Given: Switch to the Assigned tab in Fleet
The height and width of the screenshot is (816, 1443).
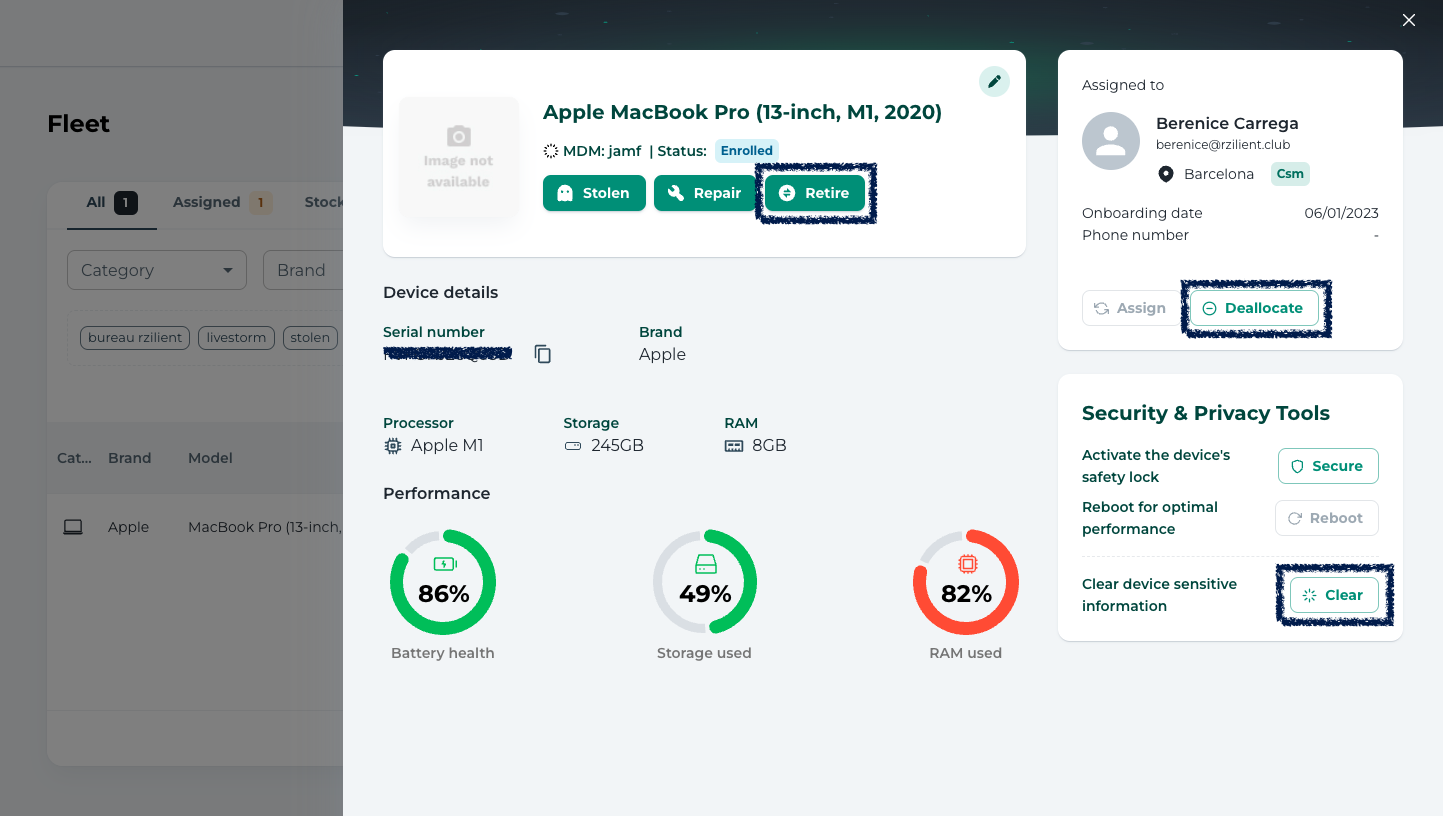Looking at the screenshot, I should pos(222,202).
